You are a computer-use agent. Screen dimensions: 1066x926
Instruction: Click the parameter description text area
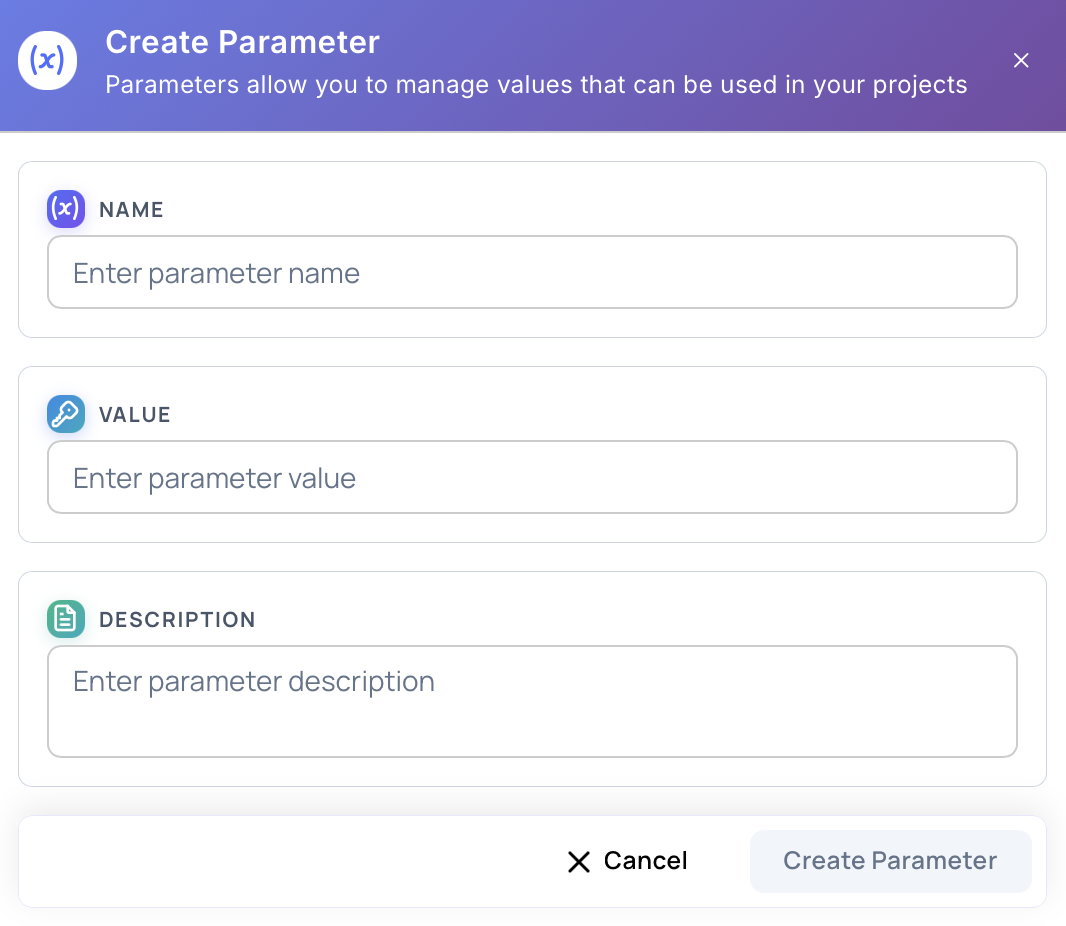[x=532, y=700]
